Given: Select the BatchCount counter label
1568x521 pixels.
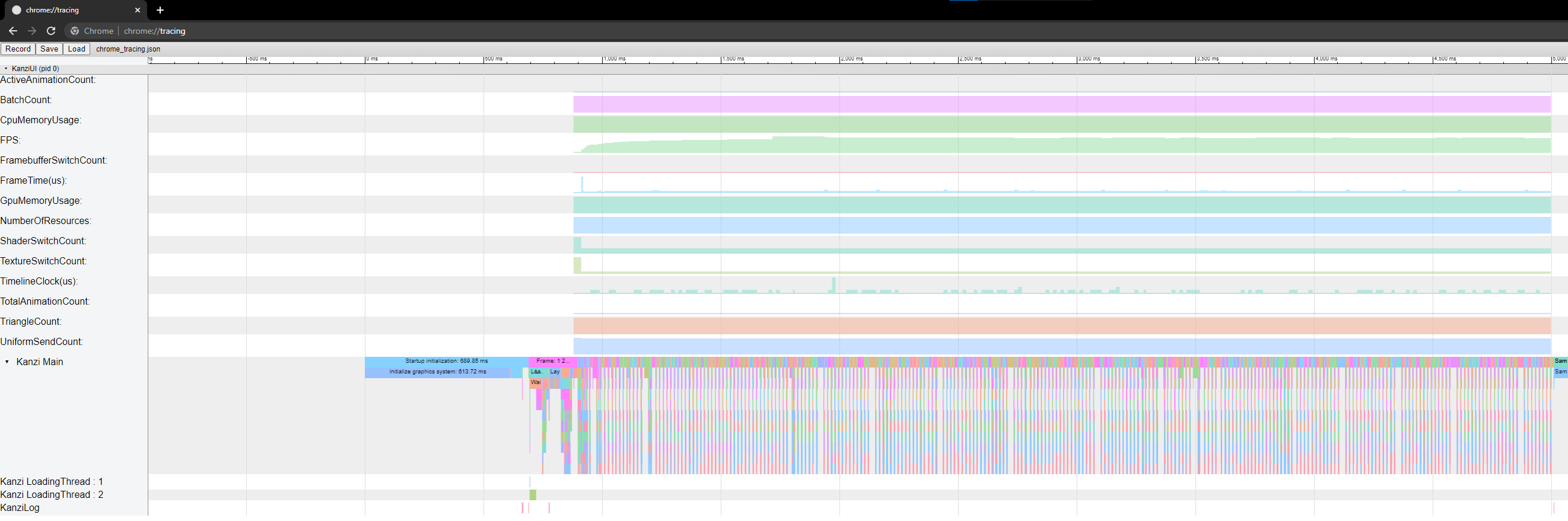Looking at the screenshot, I should coord(26,100).
